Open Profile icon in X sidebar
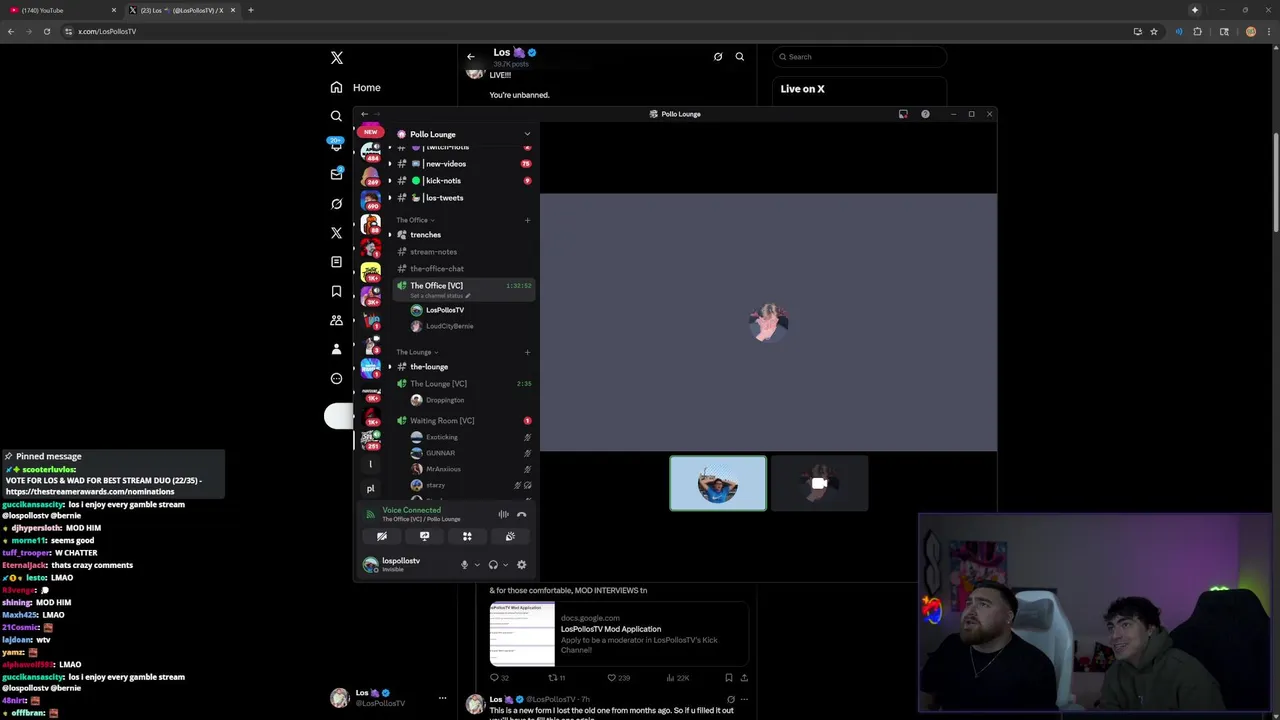1280x720 pixels. [336, 349]
